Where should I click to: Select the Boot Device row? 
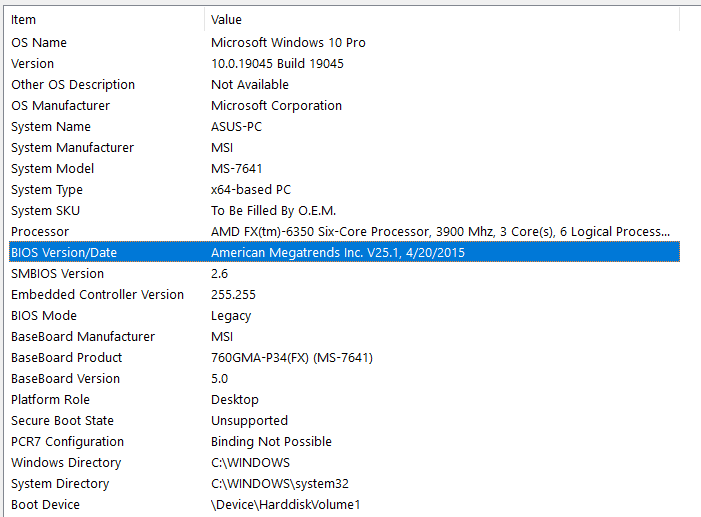pyautogui.click(x=344, y=504)
